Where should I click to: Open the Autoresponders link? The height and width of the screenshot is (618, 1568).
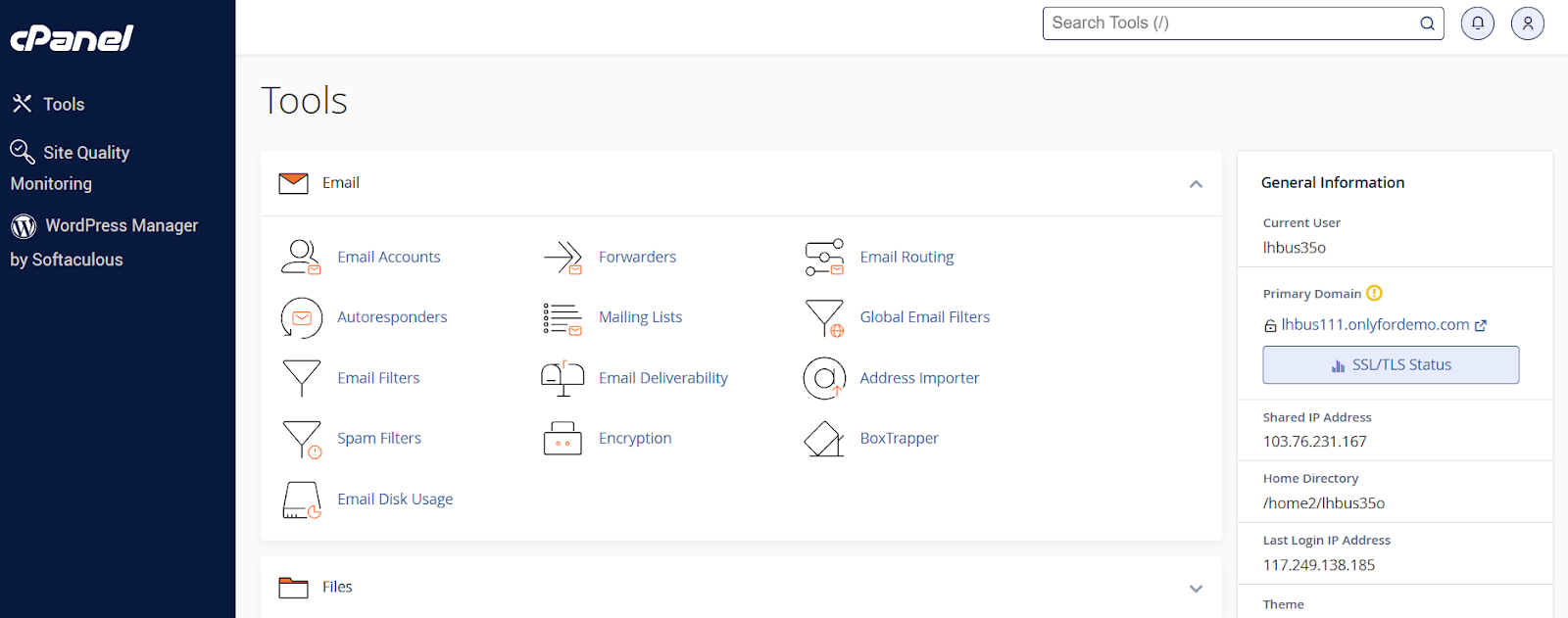click(392, 317)
